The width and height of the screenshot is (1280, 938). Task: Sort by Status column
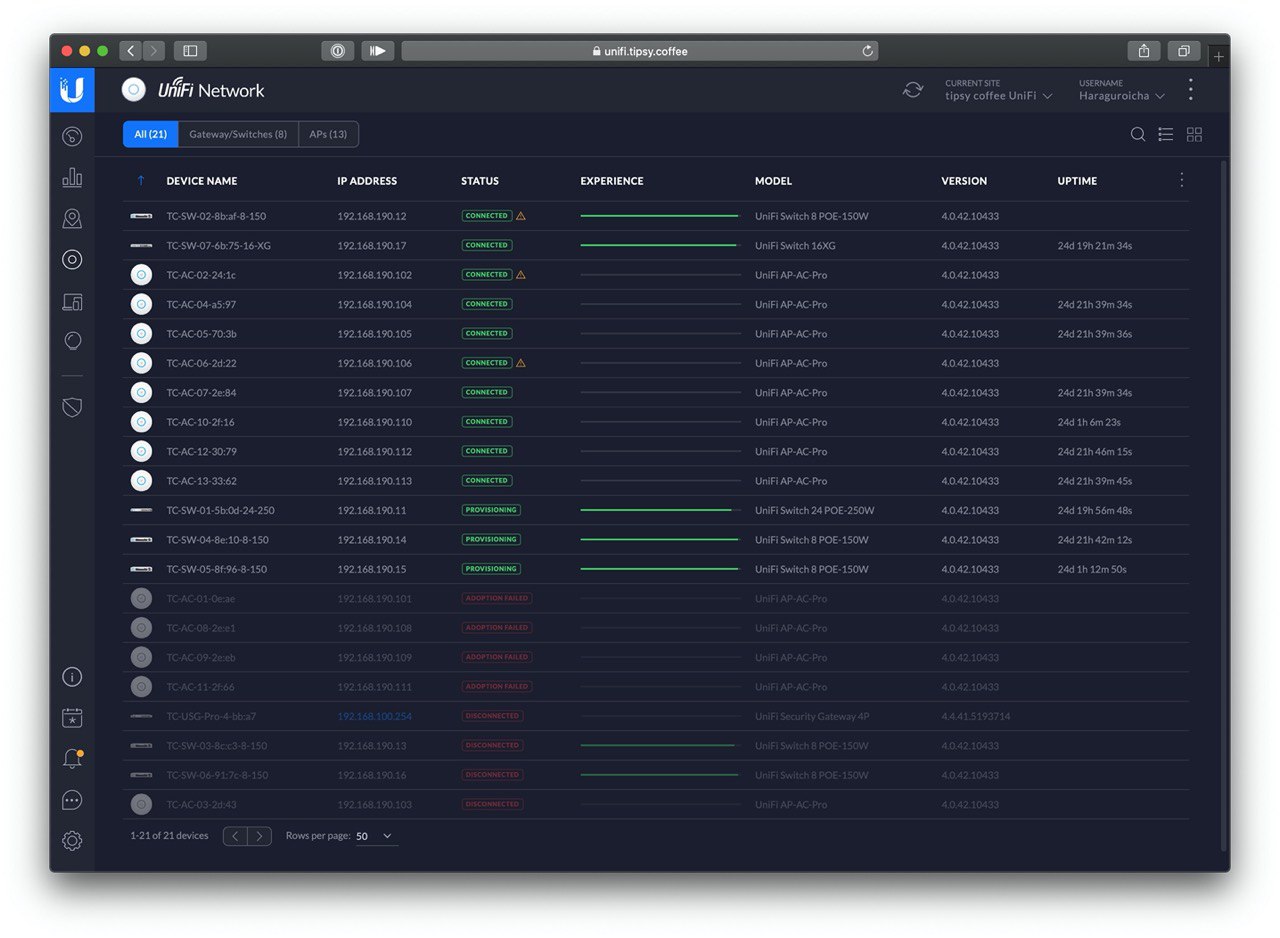coord(480,181)
